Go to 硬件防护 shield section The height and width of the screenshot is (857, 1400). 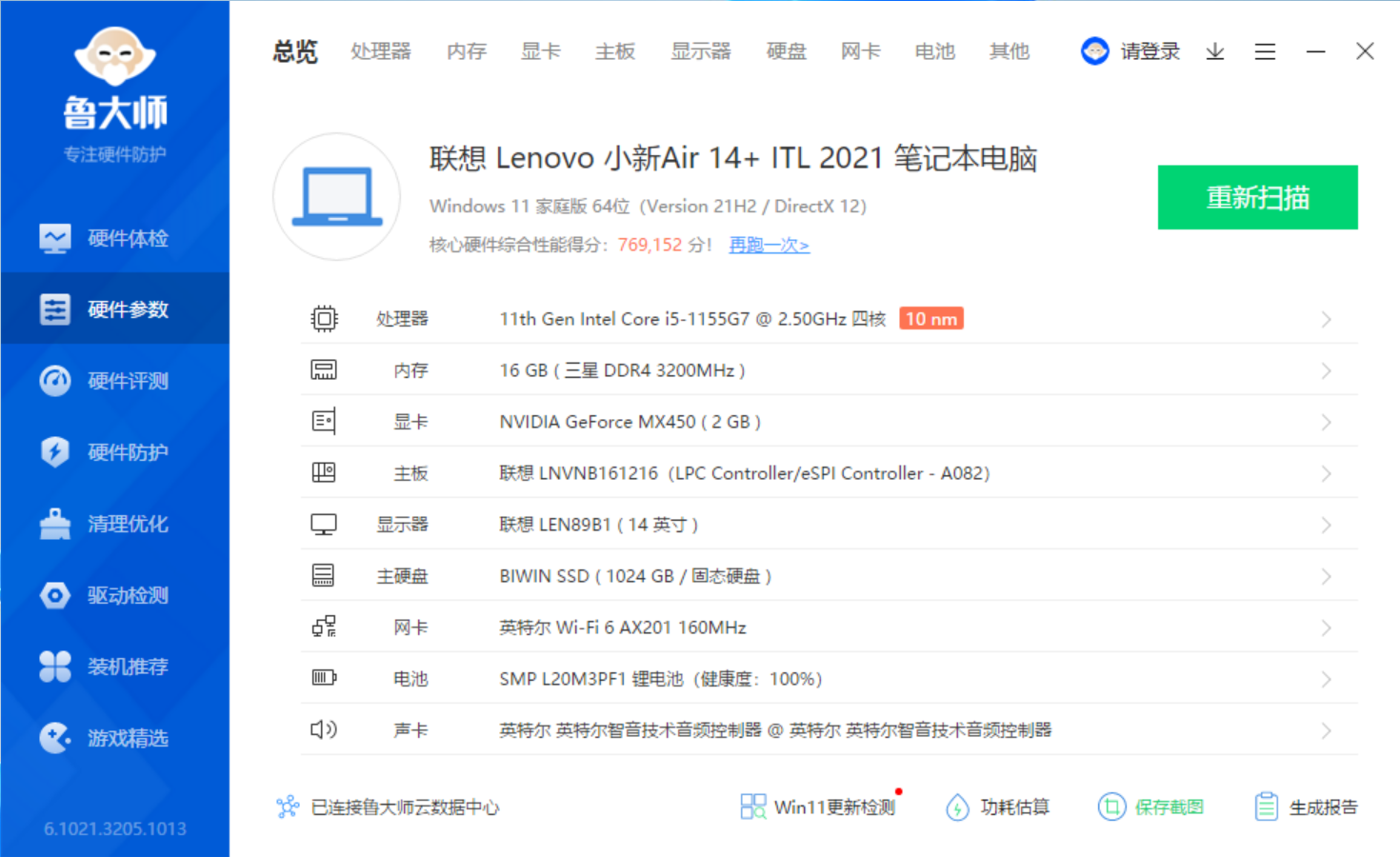click(114, 452)
